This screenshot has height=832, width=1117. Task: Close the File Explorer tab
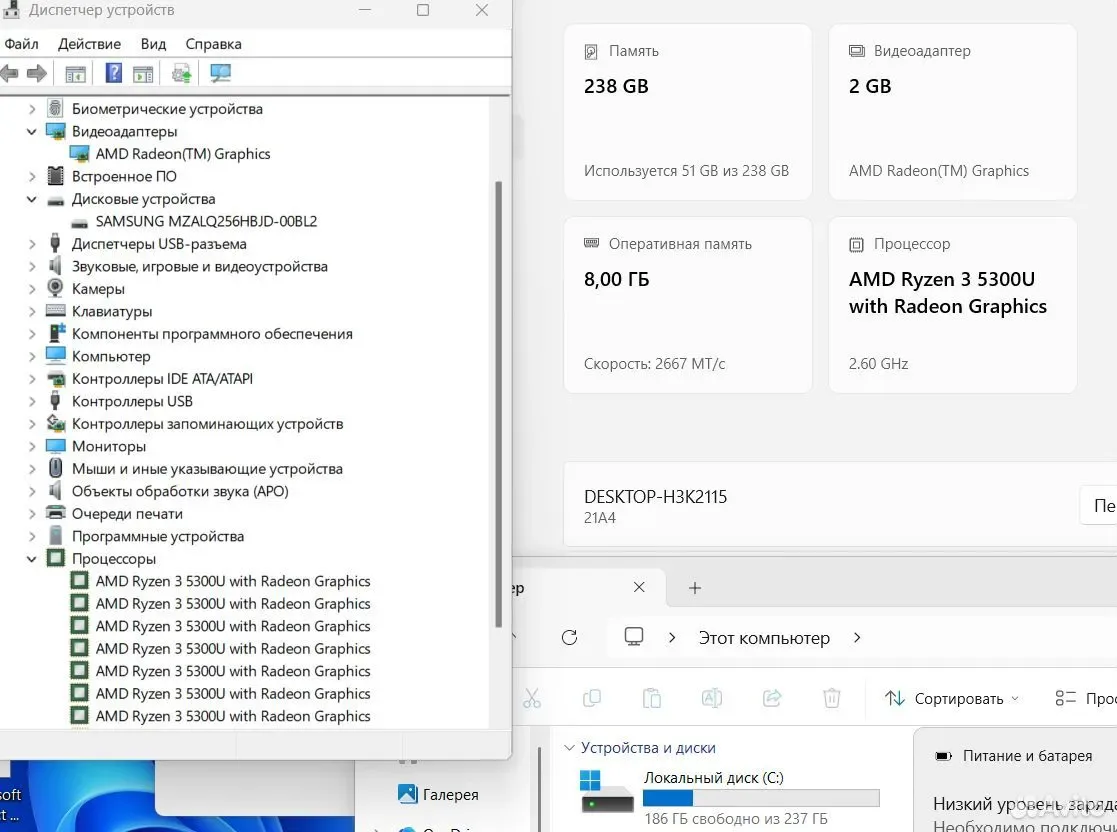639,587
